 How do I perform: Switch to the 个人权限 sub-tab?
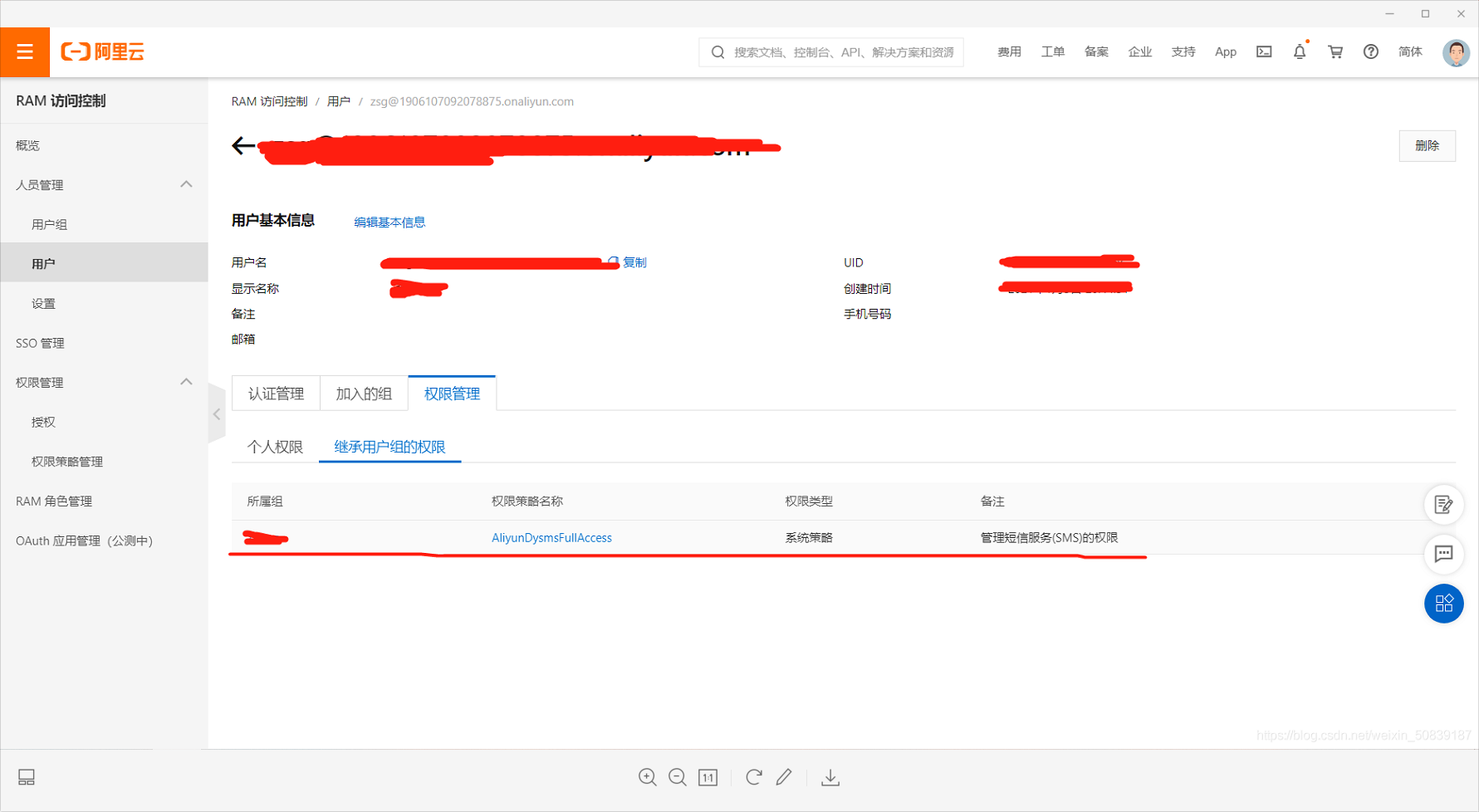275,447
